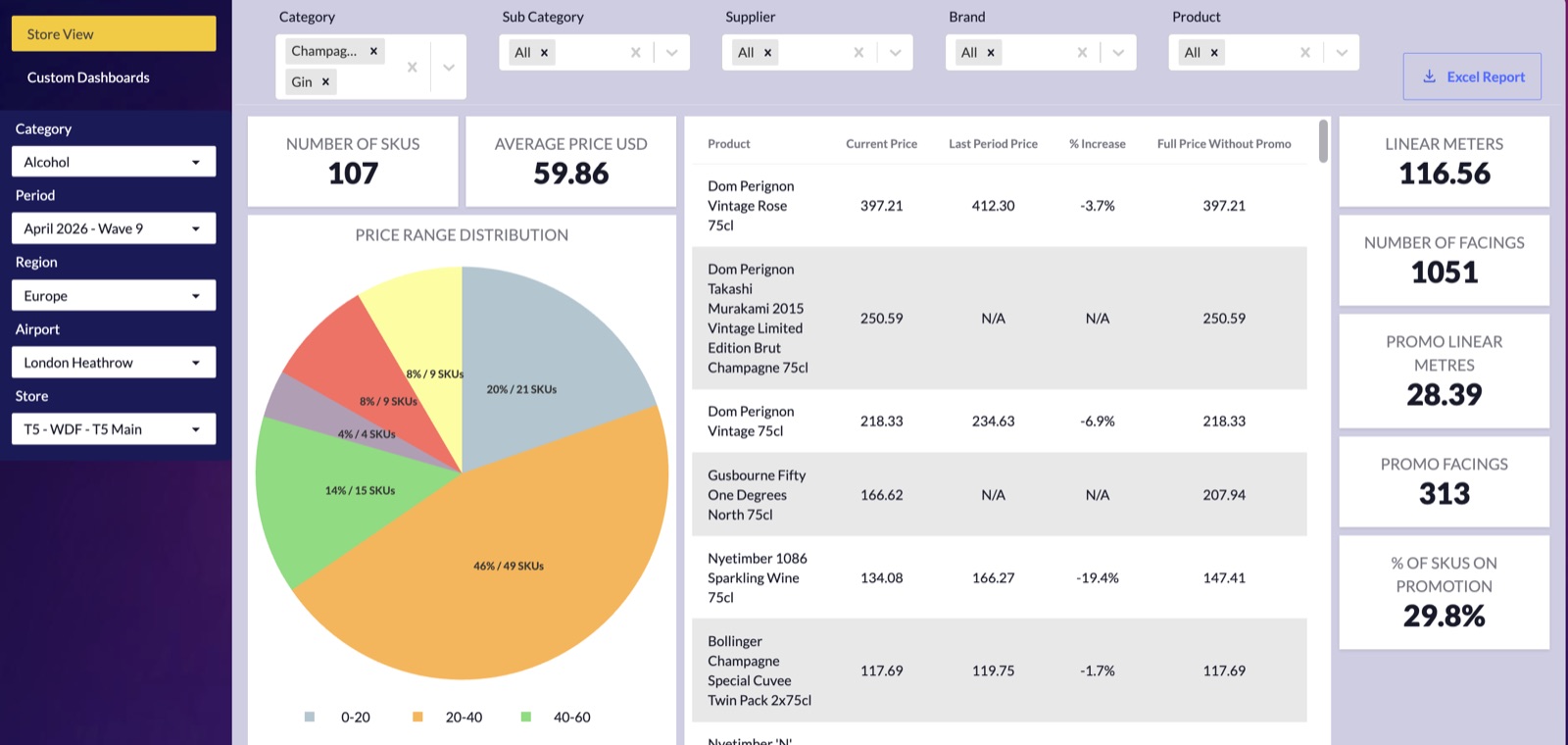
Task: Click the Number of Facings 1051 card
Action: point(1445,261)
